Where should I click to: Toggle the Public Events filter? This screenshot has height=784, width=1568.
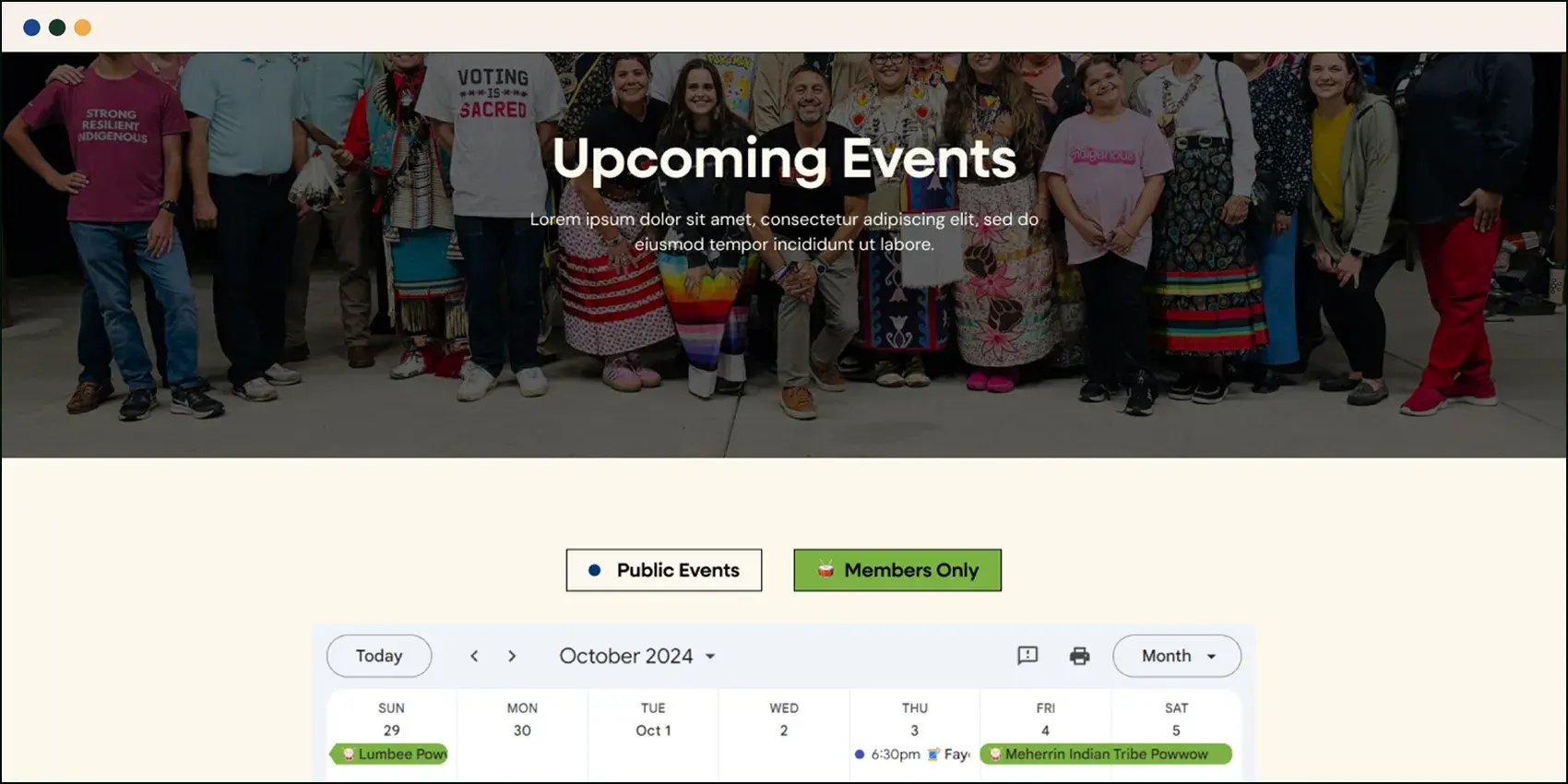pos(664,570)
